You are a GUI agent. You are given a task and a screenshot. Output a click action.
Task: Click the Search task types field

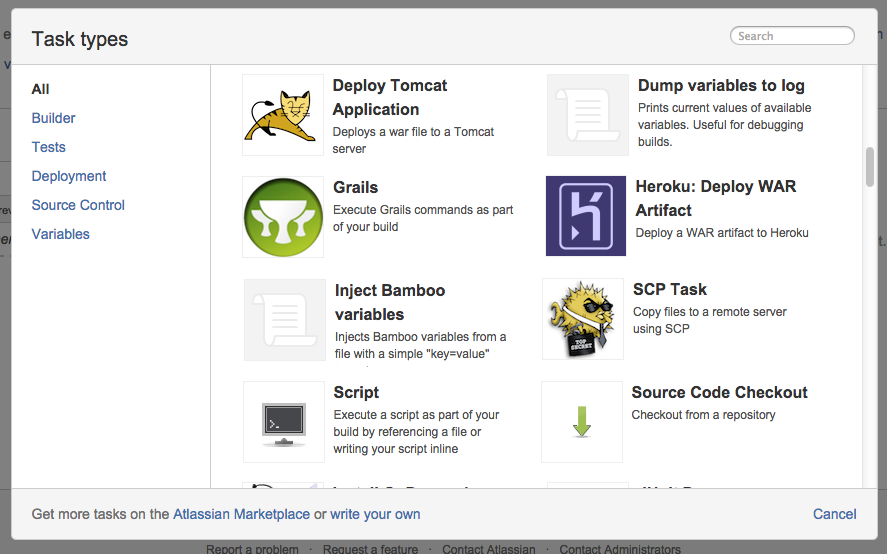(x=792, y=36)
